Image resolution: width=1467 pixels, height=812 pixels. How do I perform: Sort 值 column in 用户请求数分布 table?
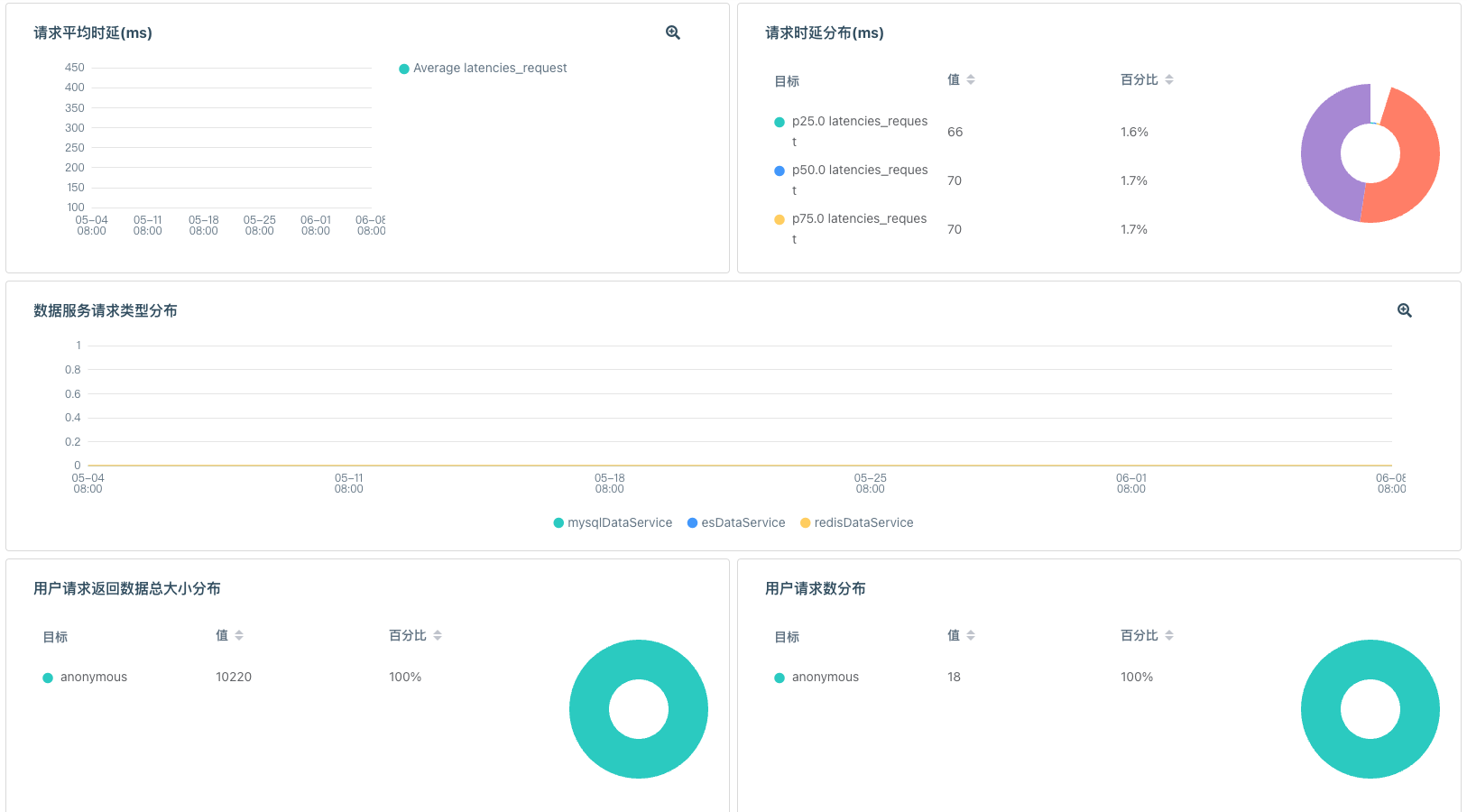[x=971, y=635]
